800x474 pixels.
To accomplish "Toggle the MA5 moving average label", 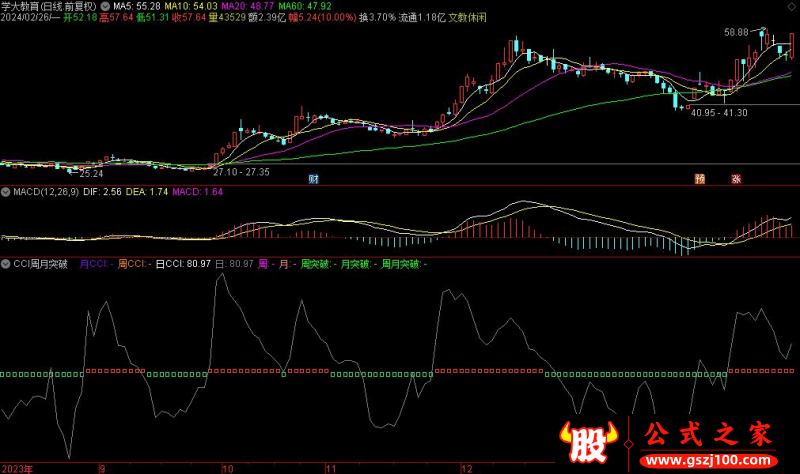I will pos(136,6).
